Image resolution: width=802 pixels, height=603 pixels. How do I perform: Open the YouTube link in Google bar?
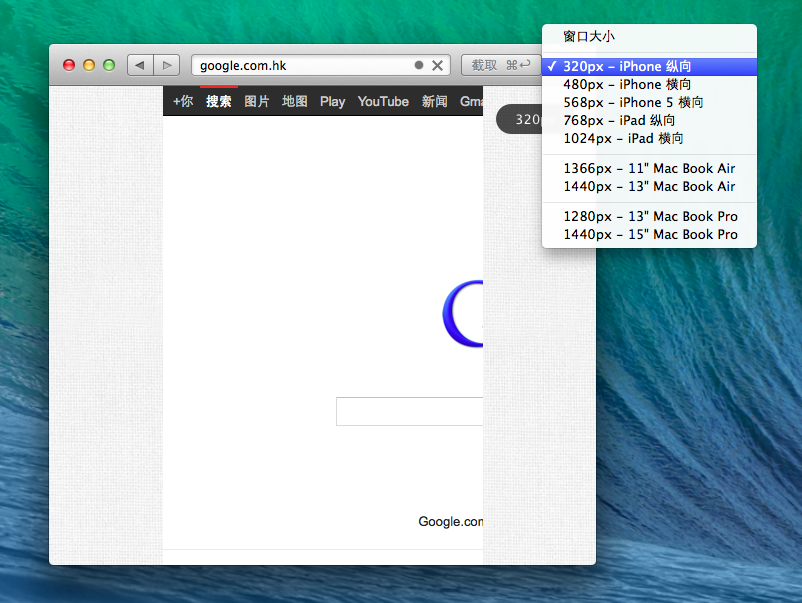pos(383,101)
